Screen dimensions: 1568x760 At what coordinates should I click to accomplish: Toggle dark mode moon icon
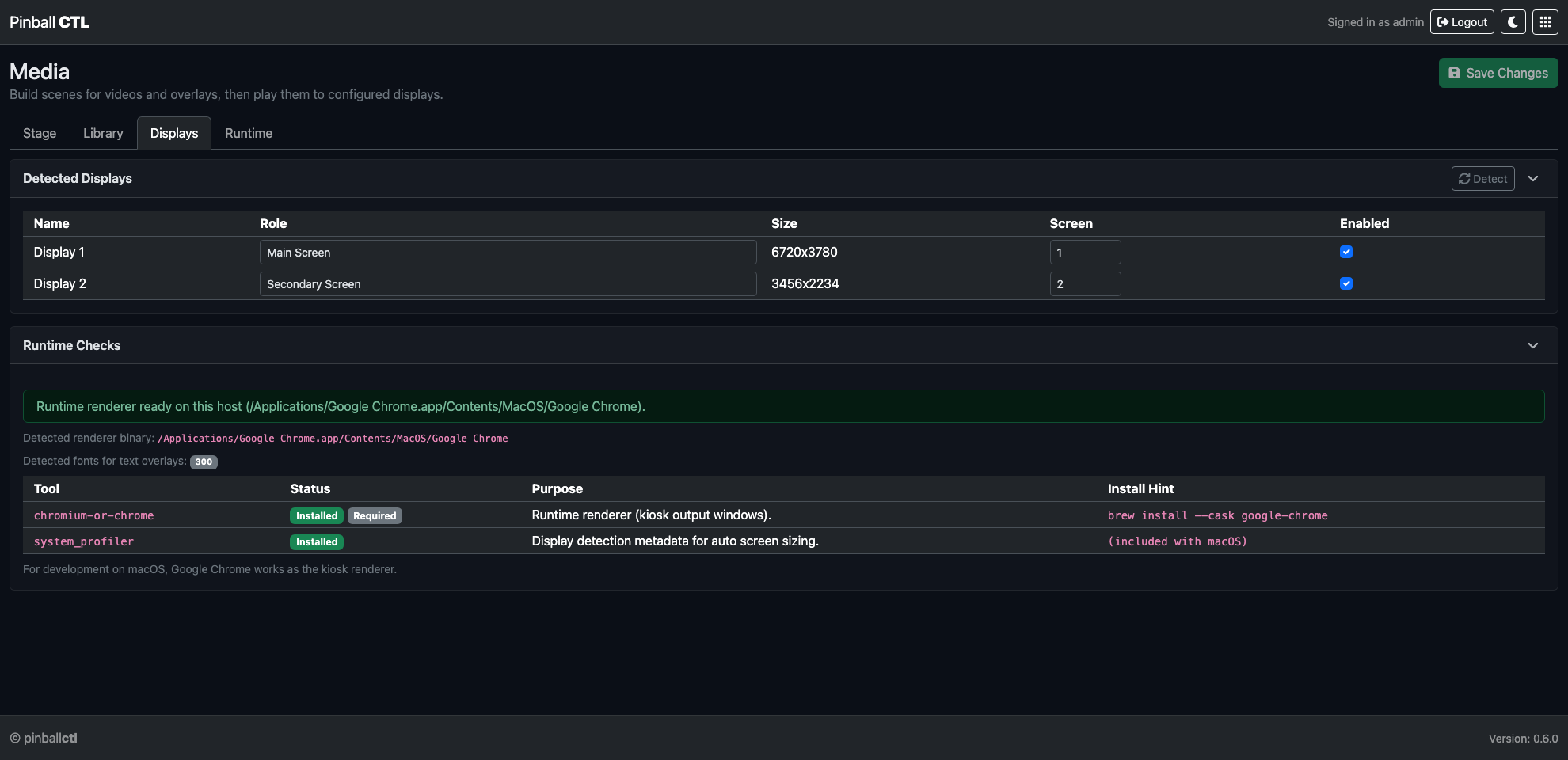pyautogui.click(x=1513, y=22)
